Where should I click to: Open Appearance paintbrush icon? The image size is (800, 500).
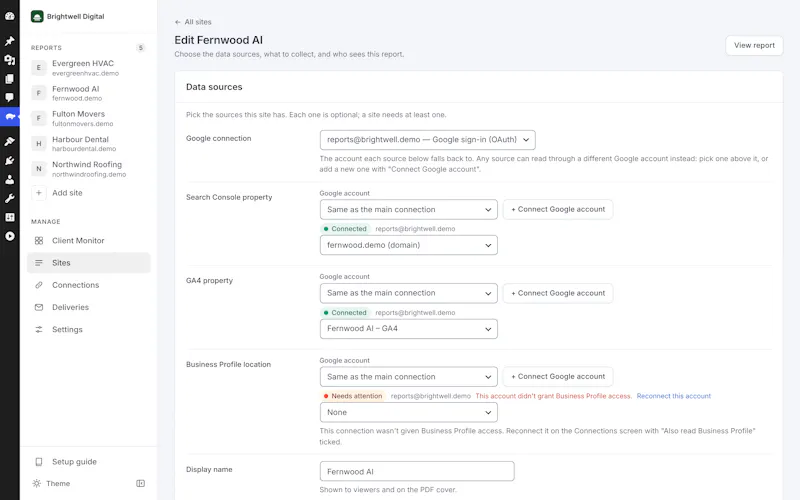10,141
